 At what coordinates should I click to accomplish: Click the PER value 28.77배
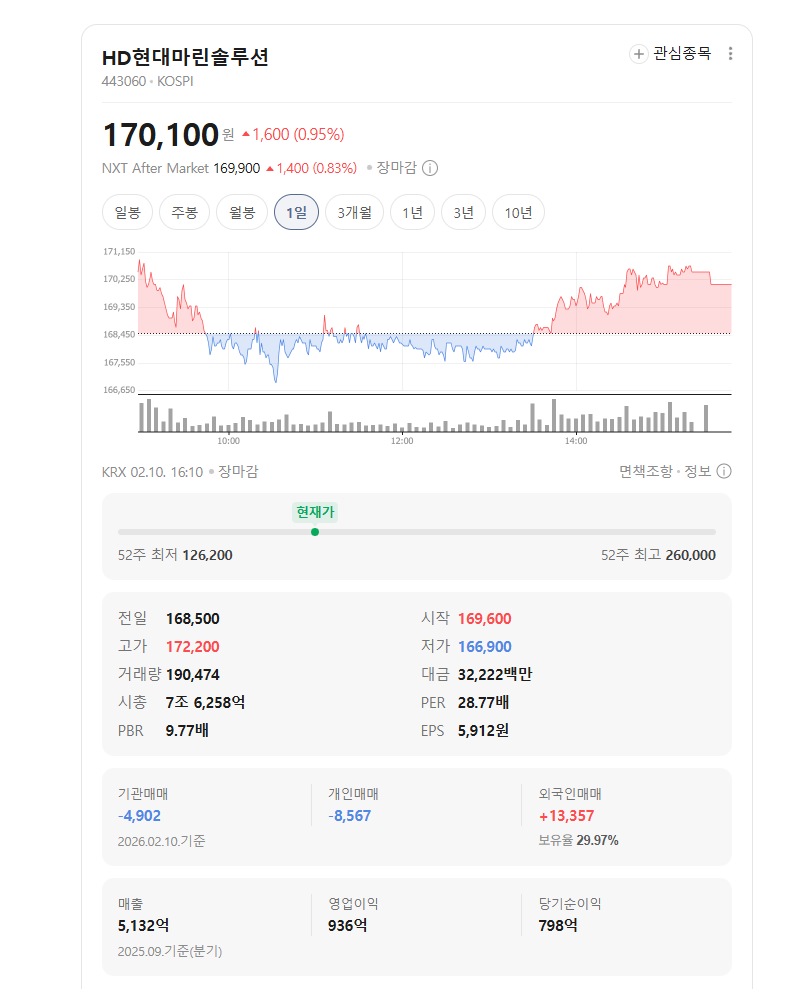click(x=483, y=703)
